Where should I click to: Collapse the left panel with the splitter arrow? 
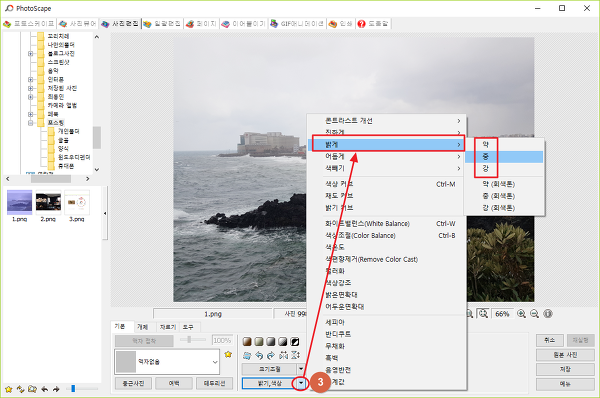[x=105, y=213]
